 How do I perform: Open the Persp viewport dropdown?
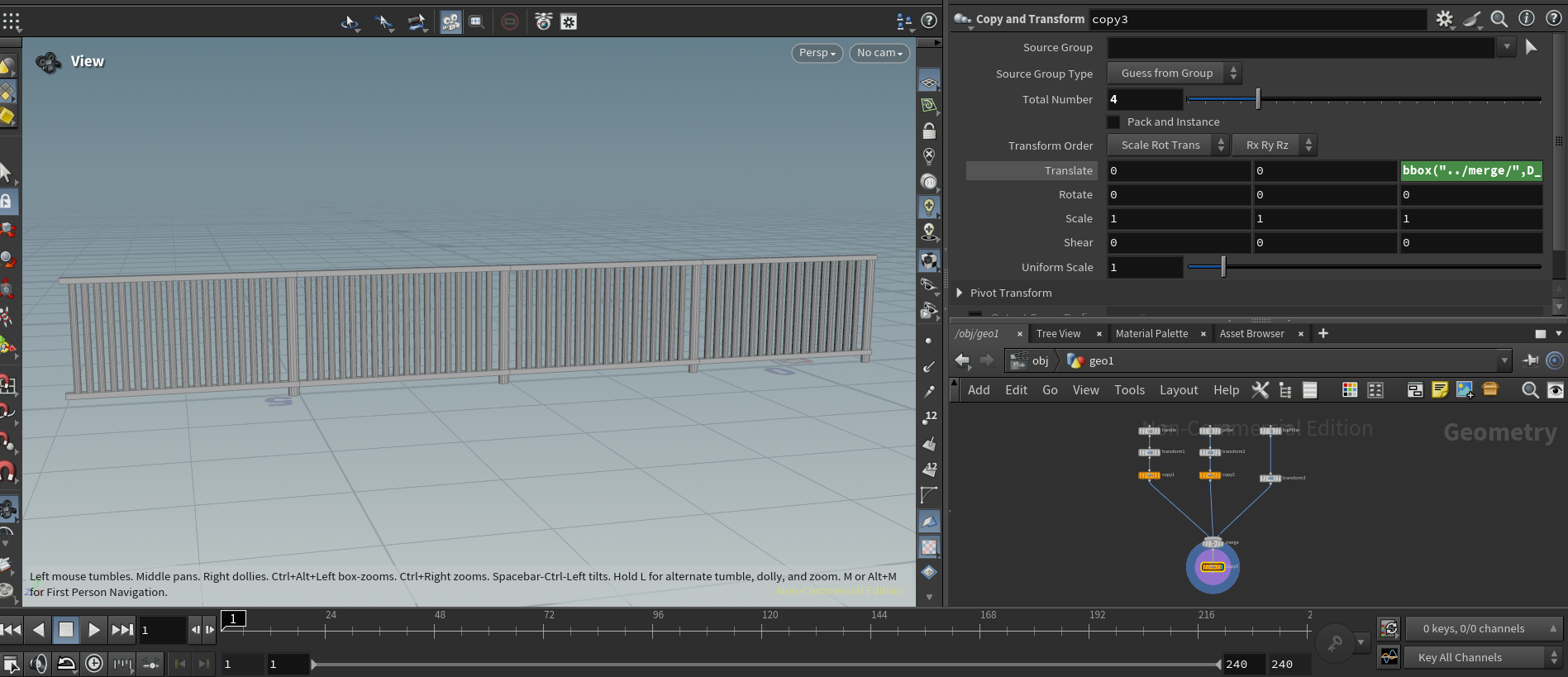click(817, 53)
